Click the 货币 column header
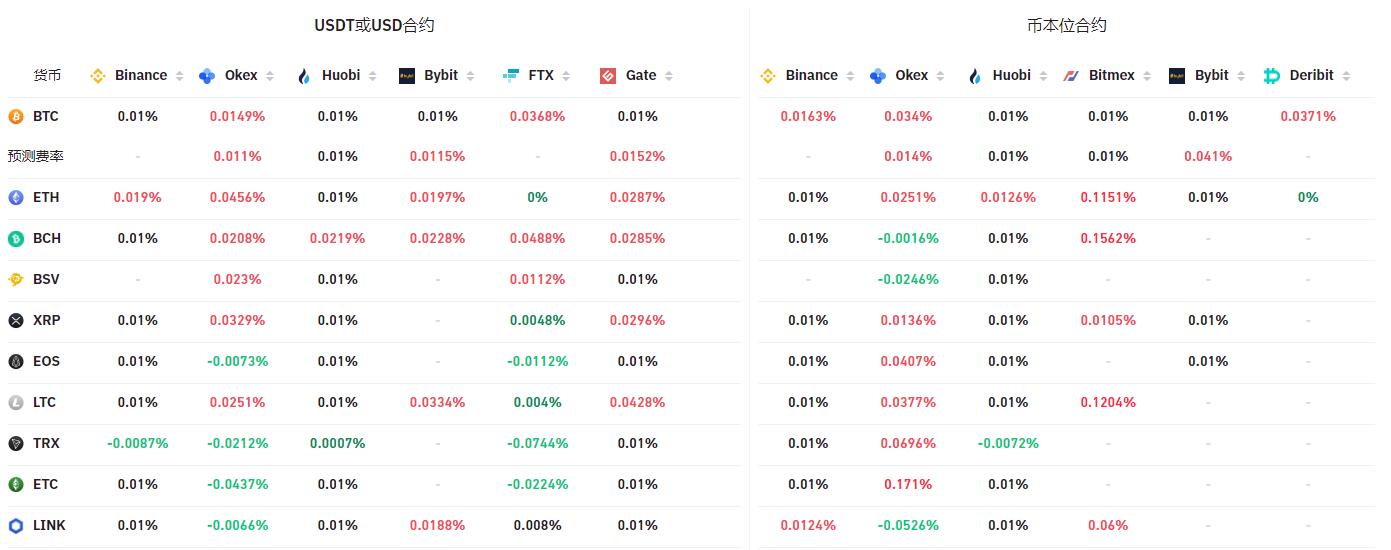Viewport: 1391px width, 550px height. point(47,76)
